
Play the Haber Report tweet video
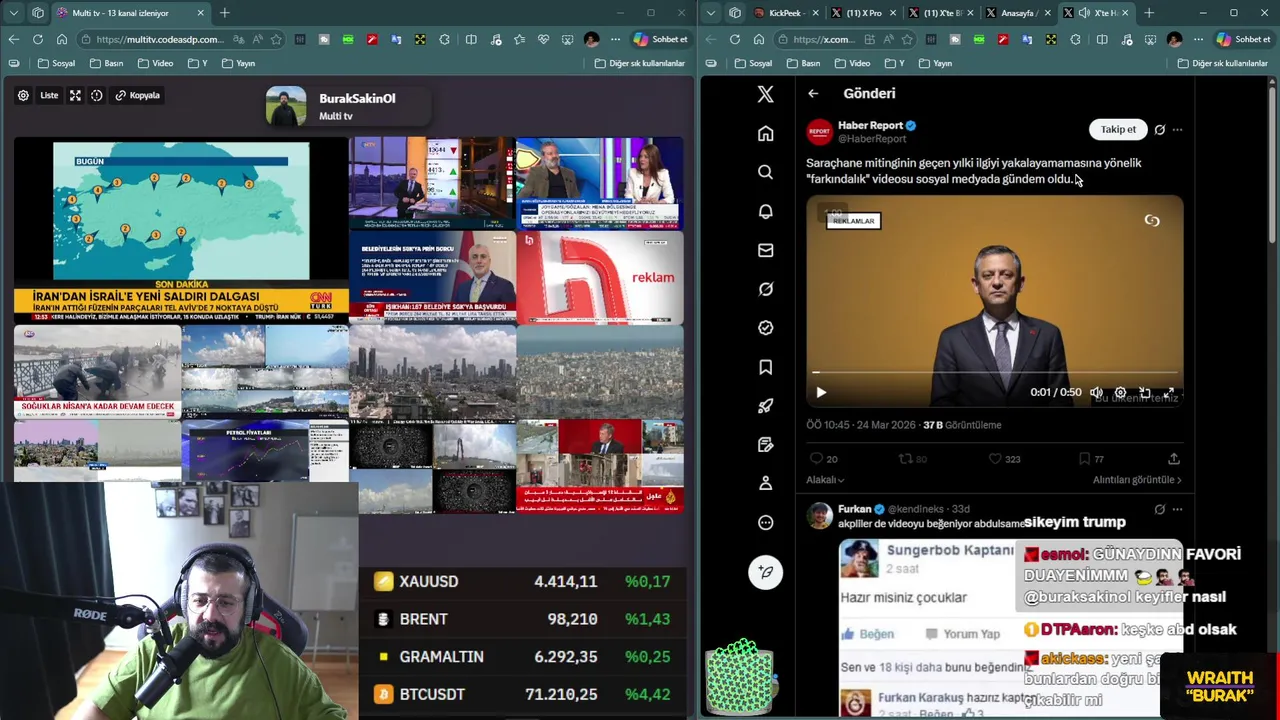pyautogui.click(x=821, y=393)
